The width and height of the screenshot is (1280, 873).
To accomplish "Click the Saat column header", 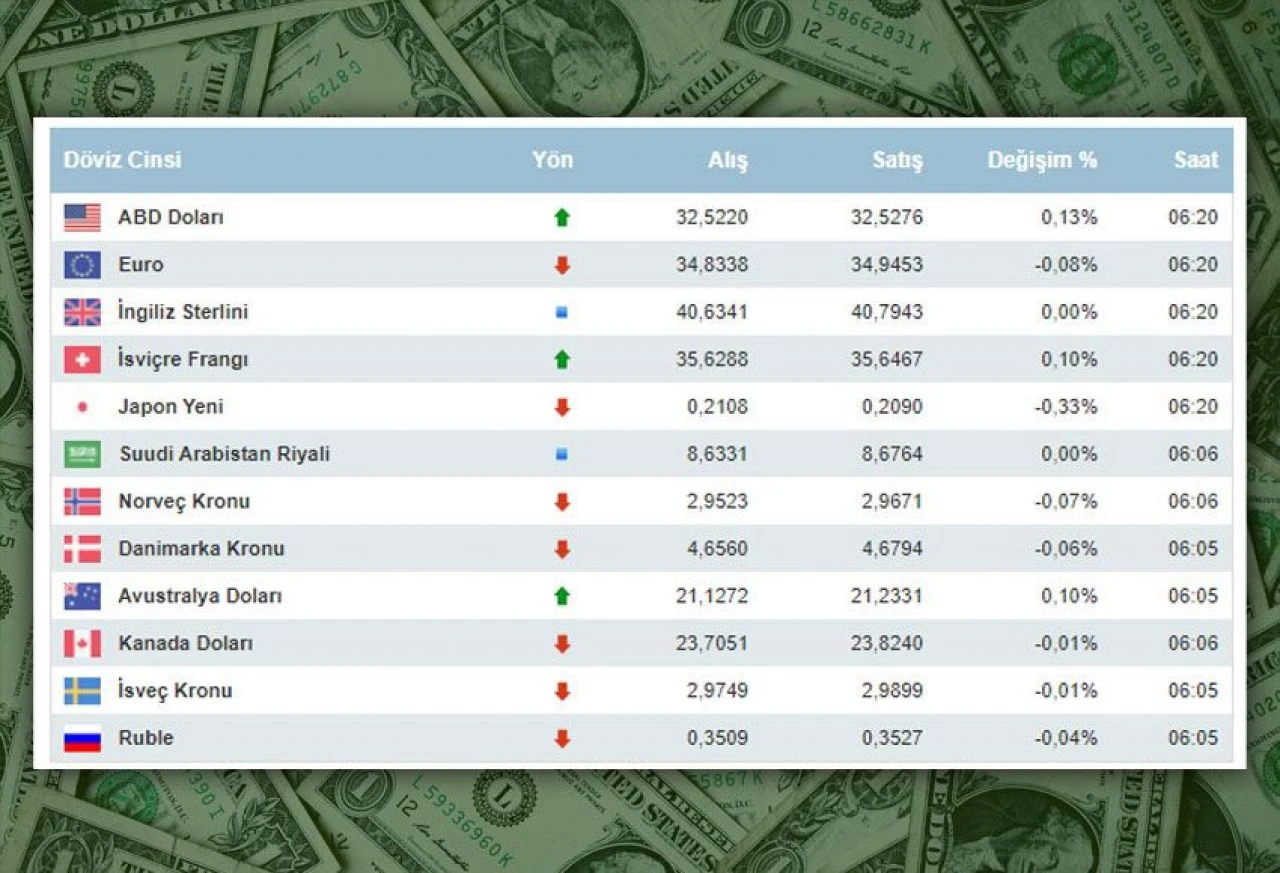I will click(x=1196, y=160).
